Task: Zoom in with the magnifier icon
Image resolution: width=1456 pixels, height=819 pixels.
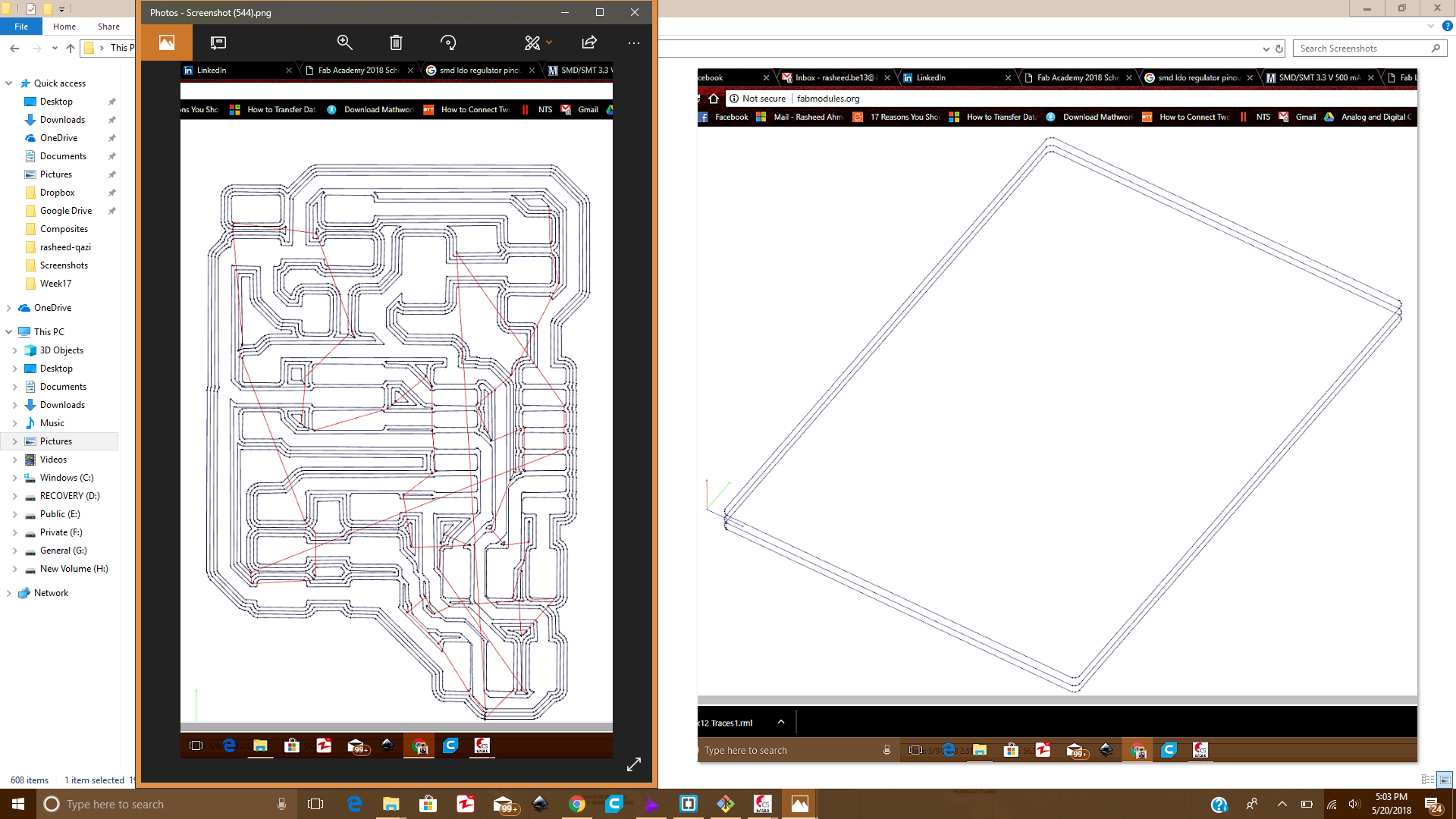Action: 345,42
